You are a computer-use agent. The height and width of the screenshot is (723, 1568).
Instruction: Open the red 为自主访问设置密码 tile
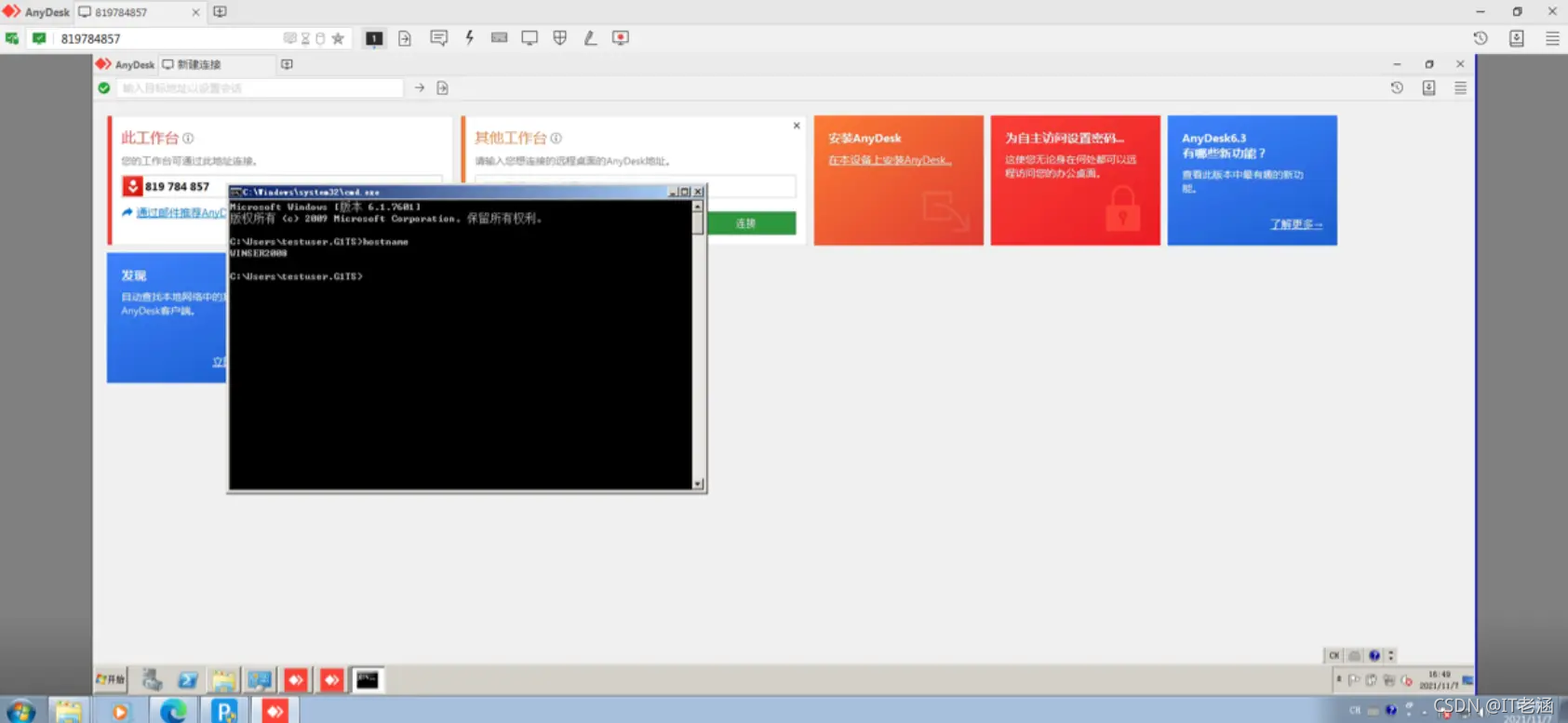pos(1075,180)
